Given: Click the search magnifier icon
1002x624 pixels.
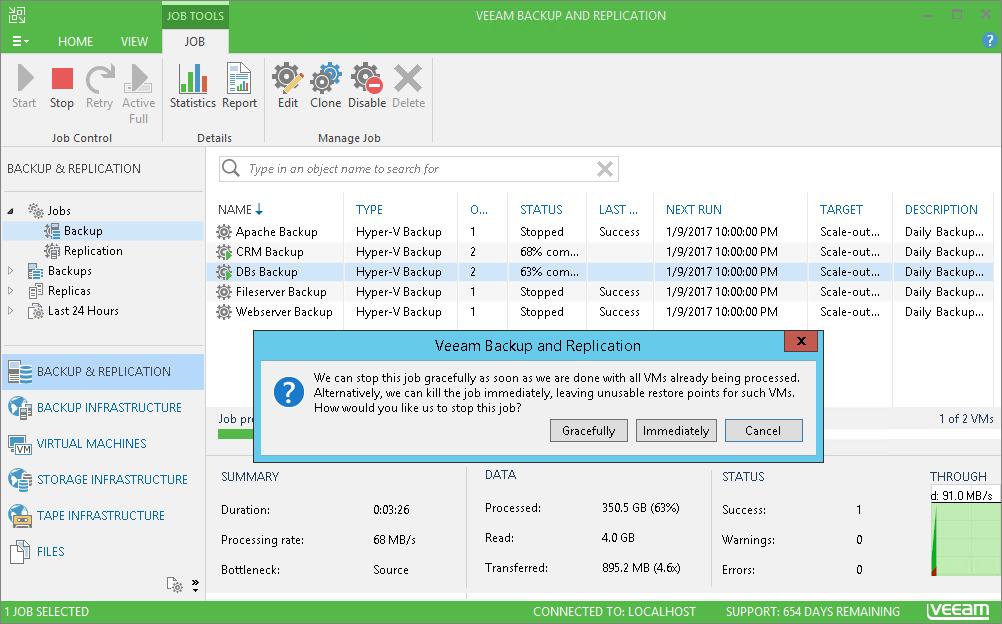Looking at the screenshot, I should pyautogui.click(x=231, y=168).
